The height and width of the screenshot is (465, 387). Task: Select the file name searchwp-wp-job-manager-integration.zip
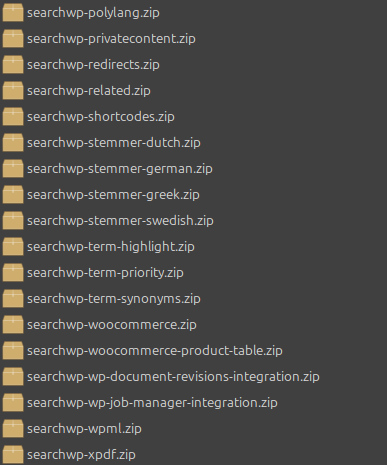[152, 403]
